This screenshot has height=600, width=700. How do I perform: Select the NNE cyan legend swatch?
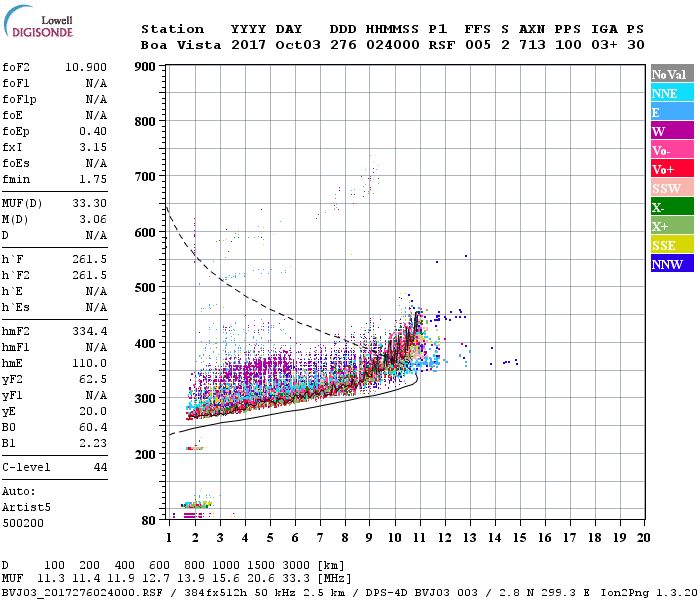[672, 93]
